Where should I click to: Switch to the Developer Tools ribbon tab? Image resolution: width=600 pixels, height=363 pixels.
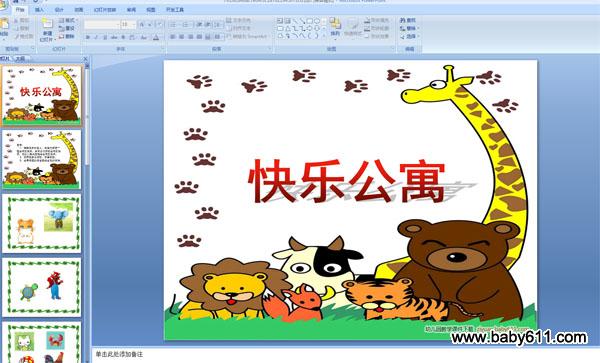click(175, 10)
